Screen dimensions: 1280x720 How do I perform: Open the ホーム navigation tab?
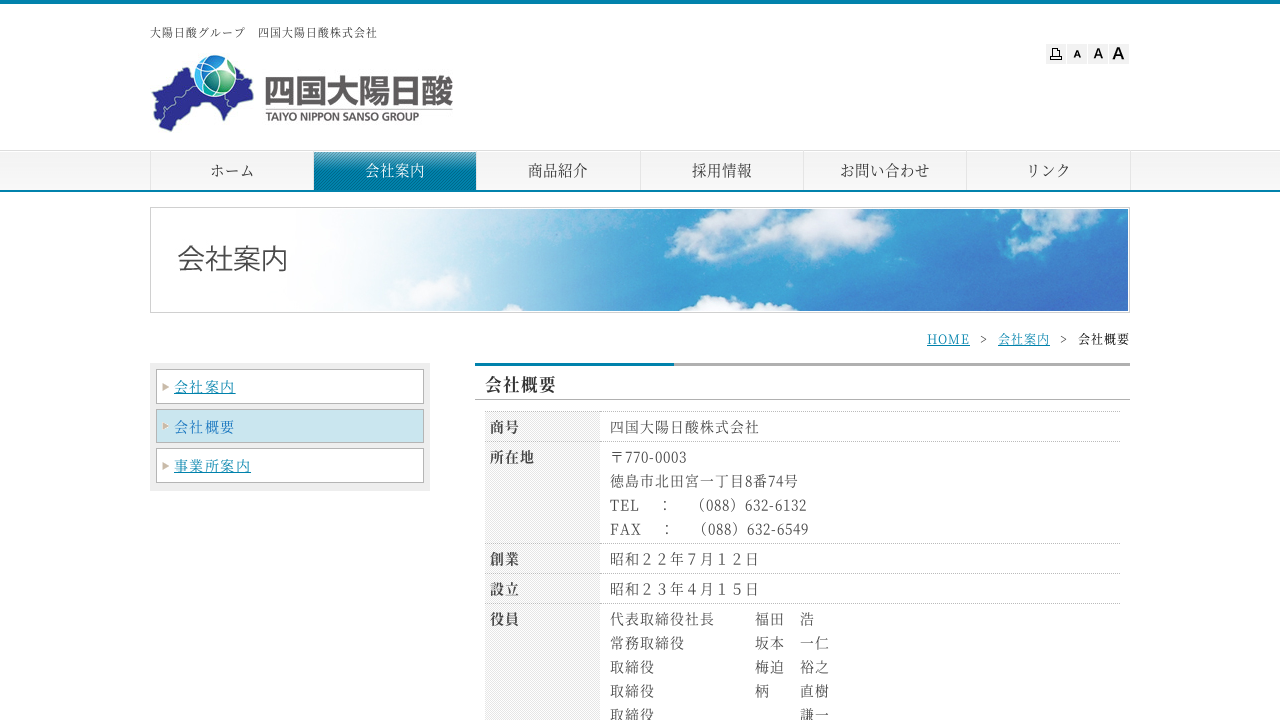232,171
